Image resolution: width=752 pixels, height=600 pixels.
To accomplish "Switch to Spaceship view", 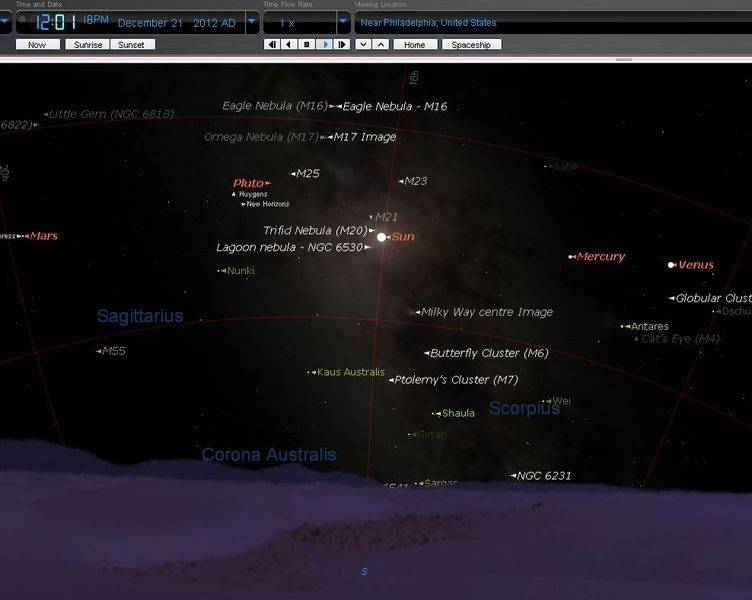I will [471, 45].
